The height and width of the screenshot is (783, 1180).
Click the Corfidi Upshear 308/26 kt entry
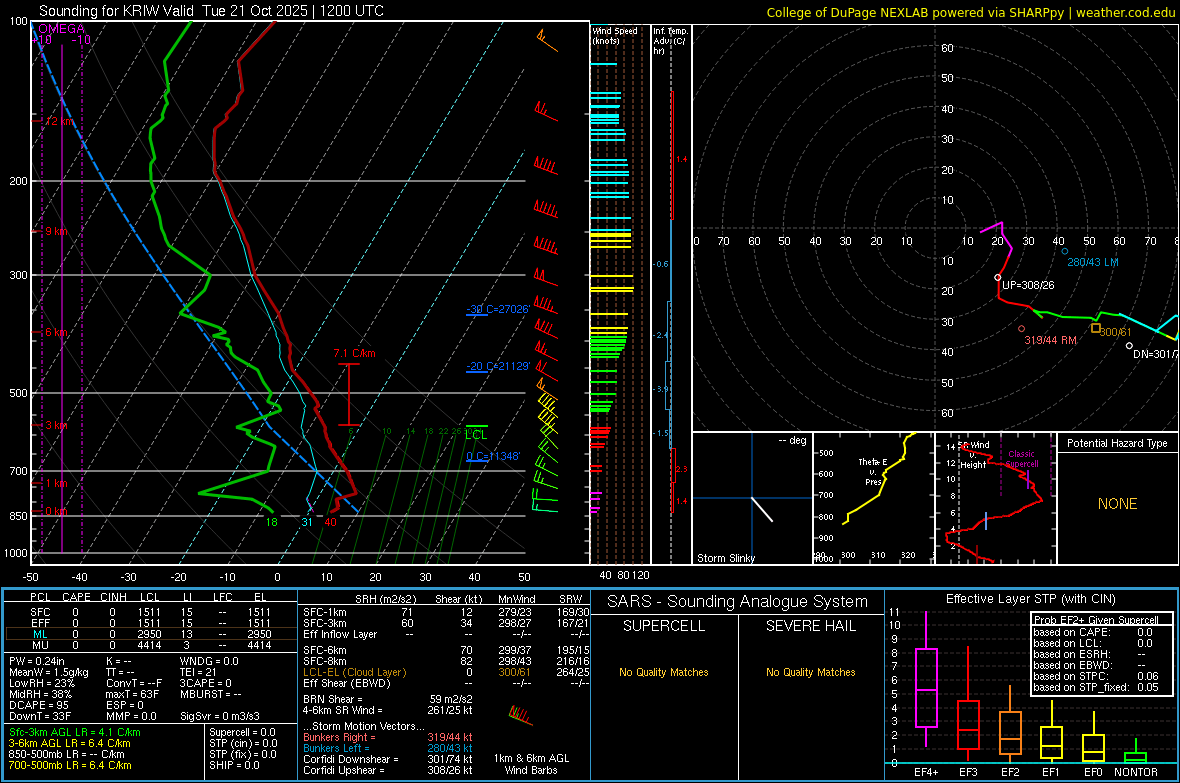[x=388, y=770]
